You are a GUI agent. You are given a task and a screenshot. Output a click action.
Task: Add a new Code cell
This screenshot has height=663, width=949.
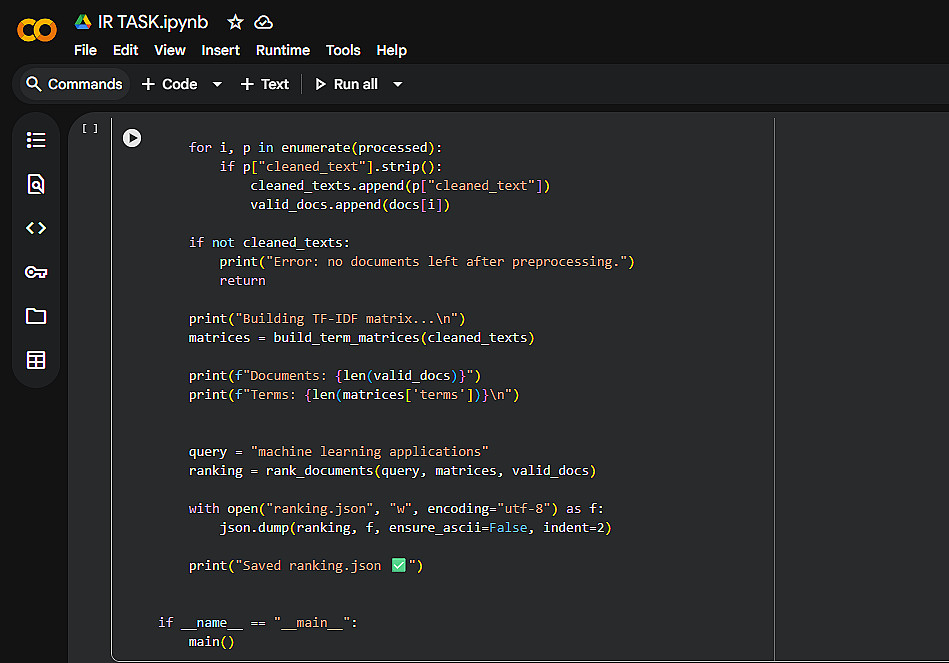tap(169, 84)
